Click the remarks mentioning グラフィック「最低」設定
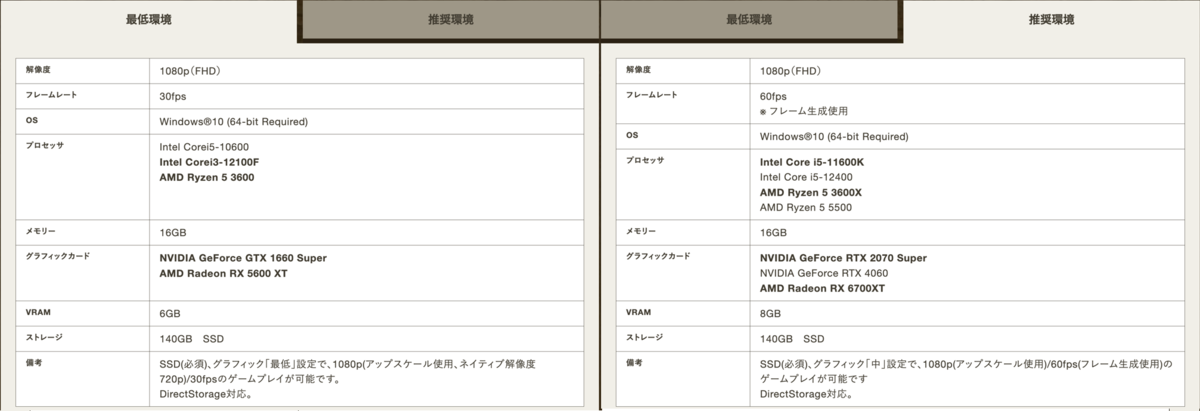1200x411 pixels. pyautogui.click(x=347, y=379)
